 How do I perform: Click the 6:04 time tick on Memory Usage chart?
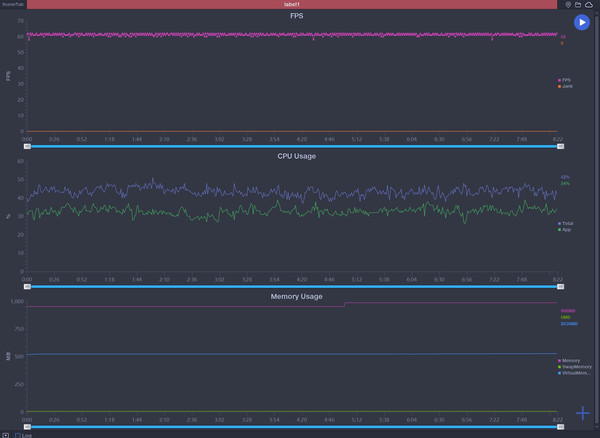412,420
